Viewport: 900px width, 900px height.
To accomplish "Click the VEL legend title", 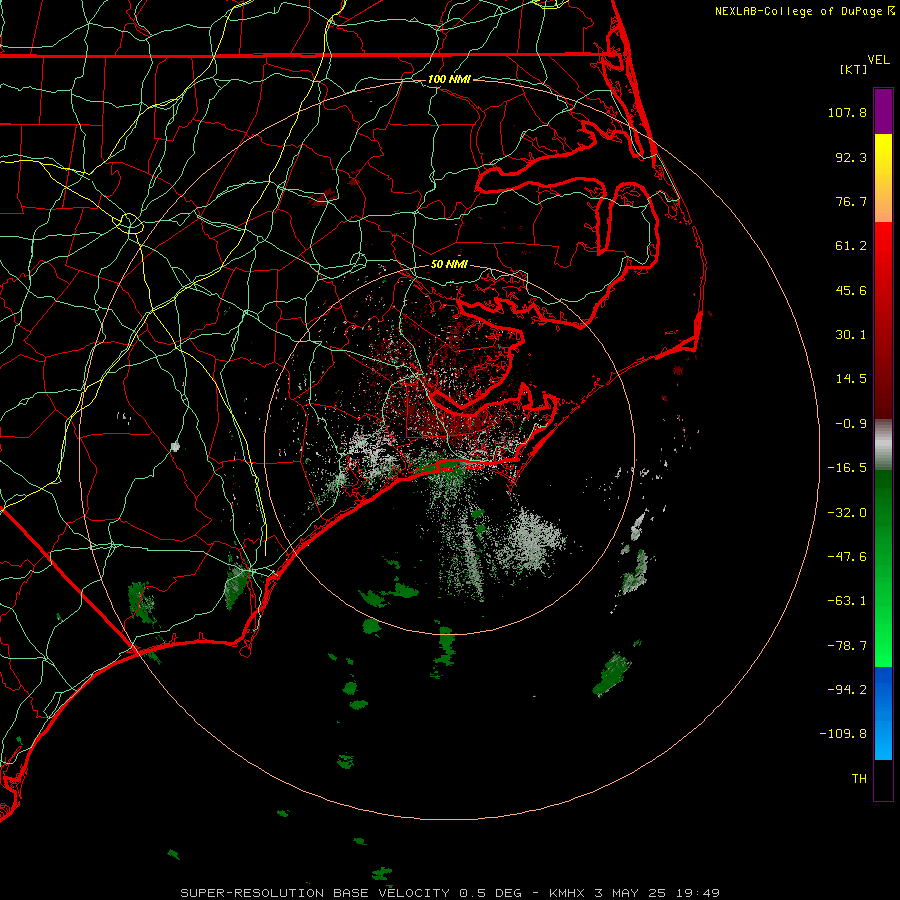I will pos(879,59).
